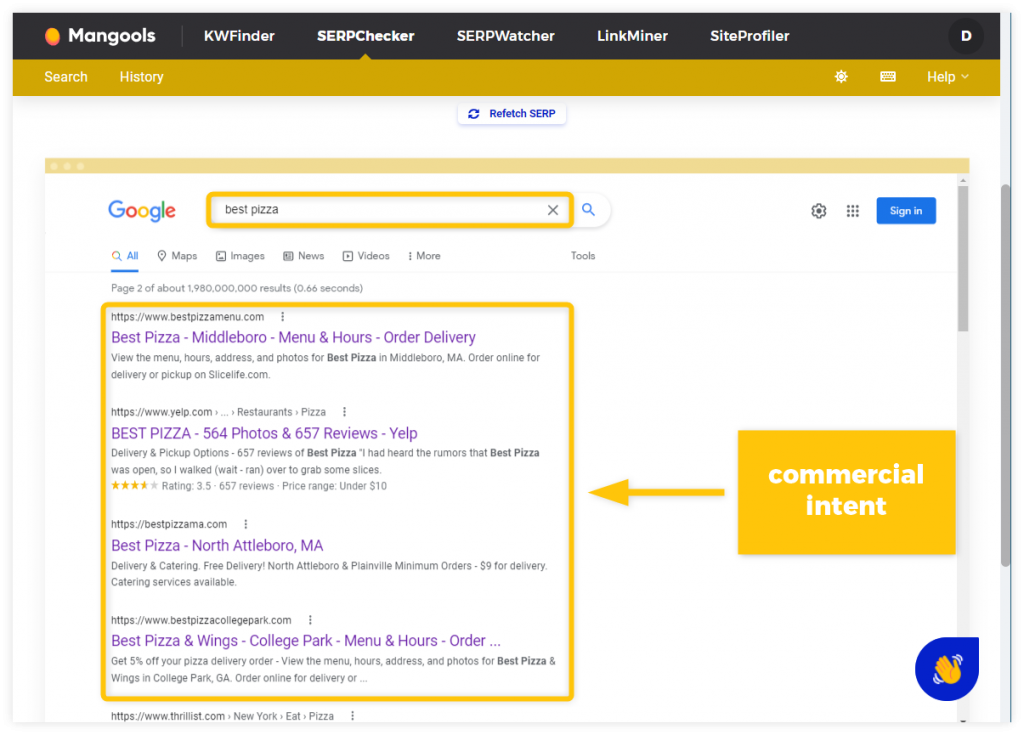
Task: Click the Refetch SERP button
Action: click(511, 113)
